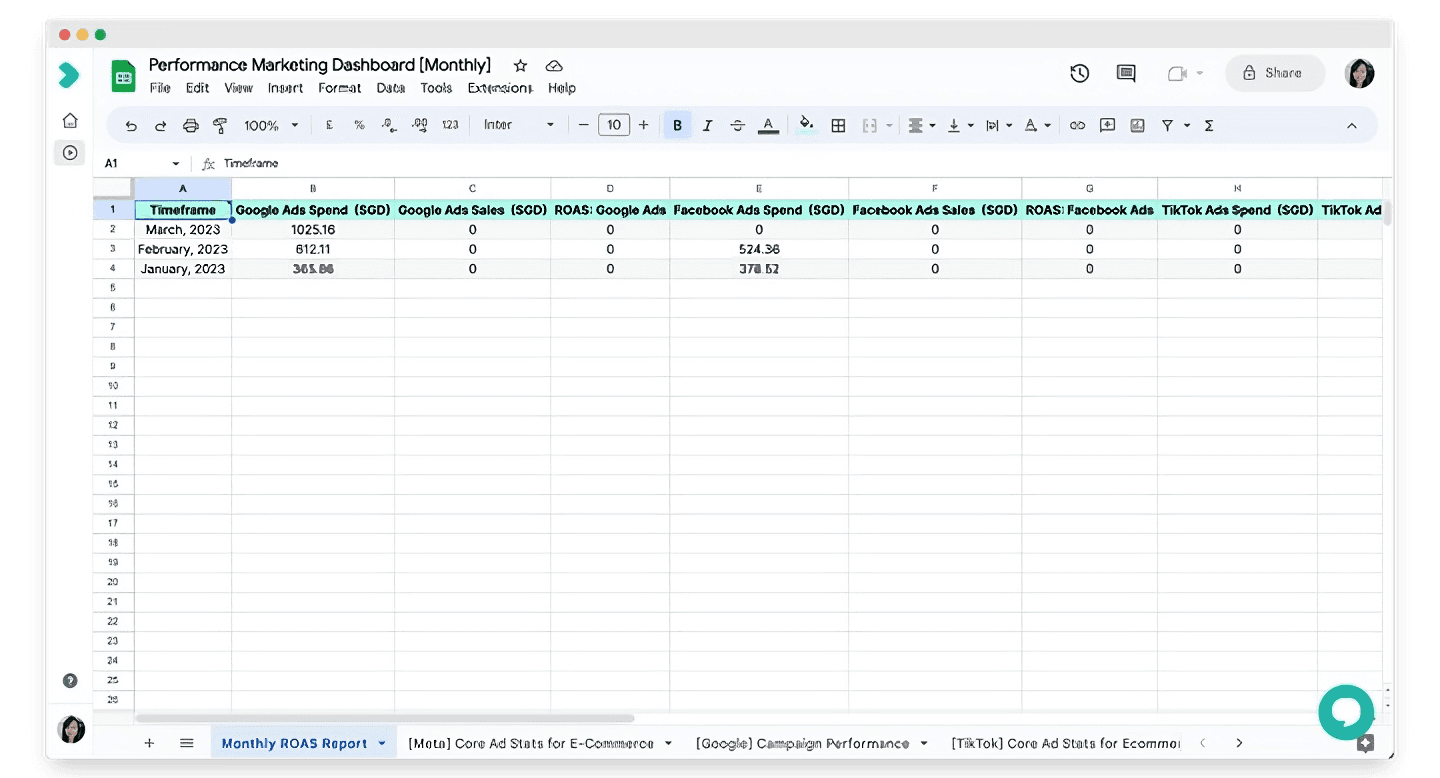1440x778 pixels.
Task: Open 123 number formats menu
Action: [450, 125]
